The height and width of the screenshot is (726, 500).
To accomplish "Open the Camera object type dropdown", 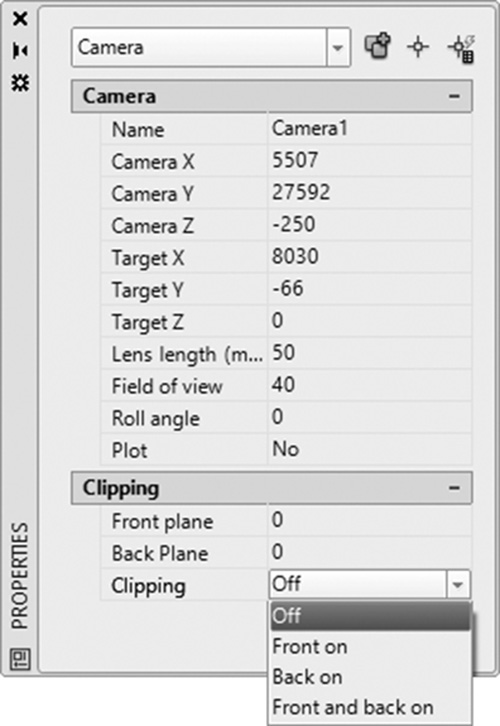I will click(x=338, y=47).
